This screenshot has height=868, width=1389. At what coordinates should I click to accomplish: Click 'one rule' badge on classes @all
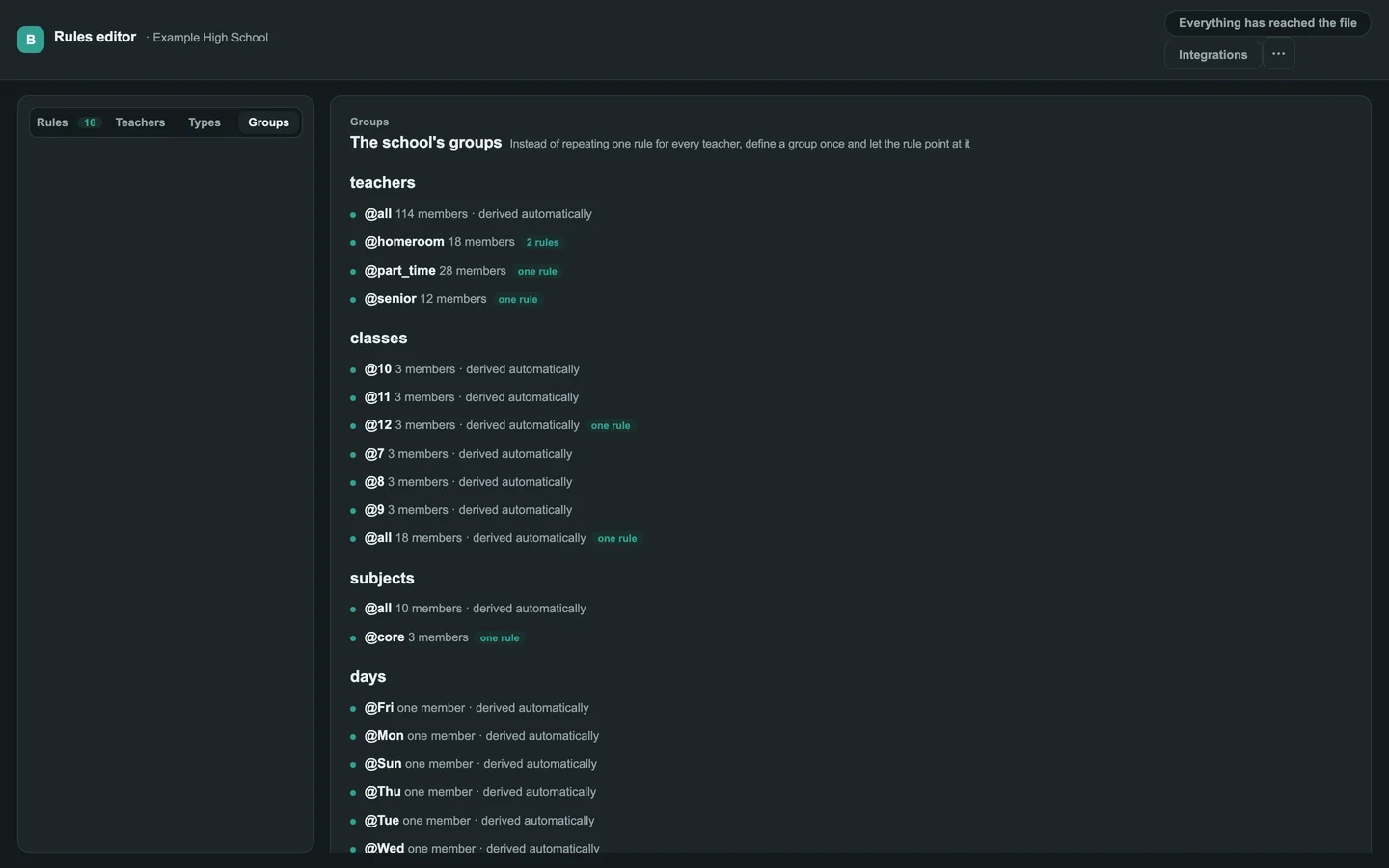click(617, 539)
